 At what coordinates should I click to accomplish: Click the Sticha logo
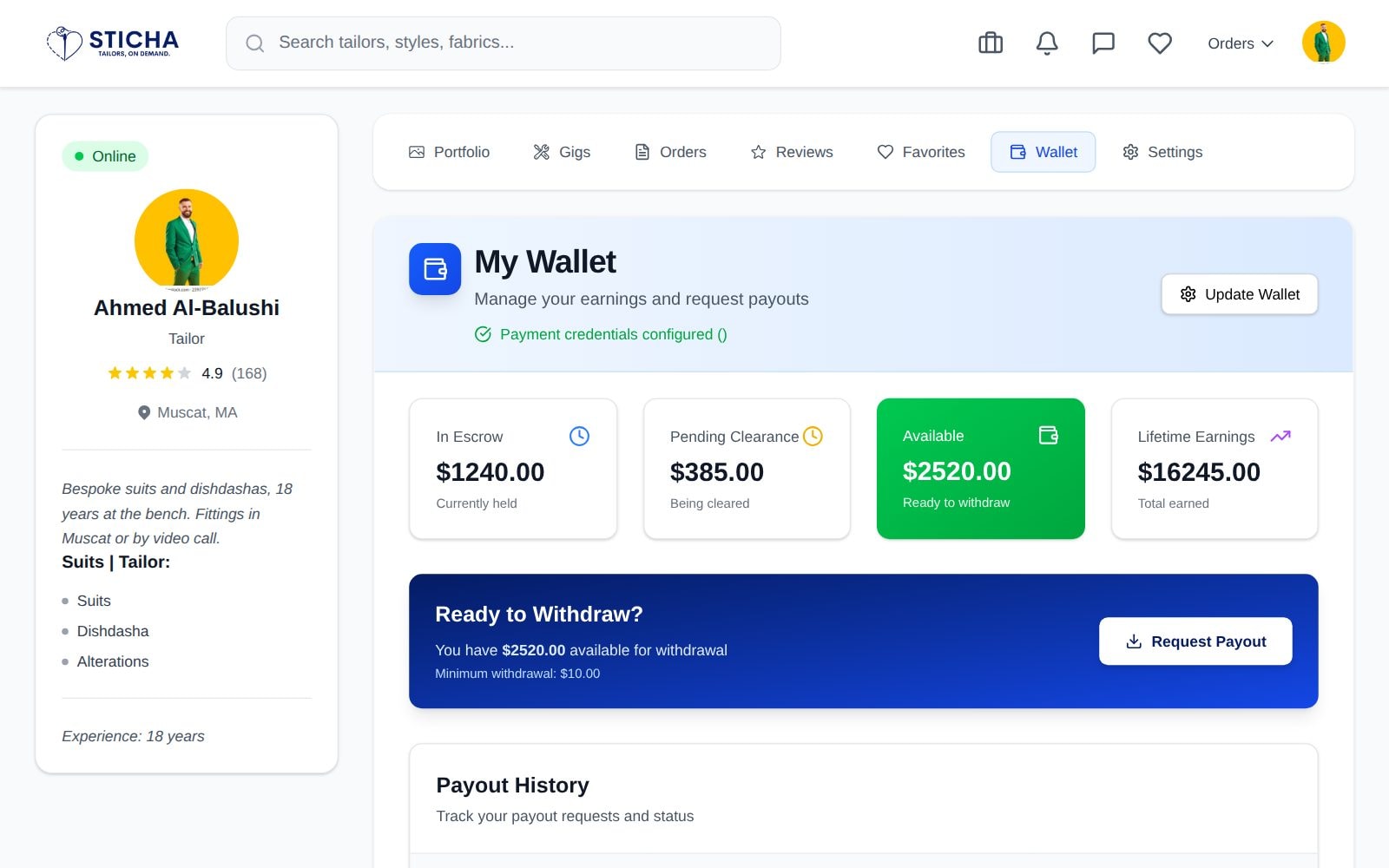(112, 43)
